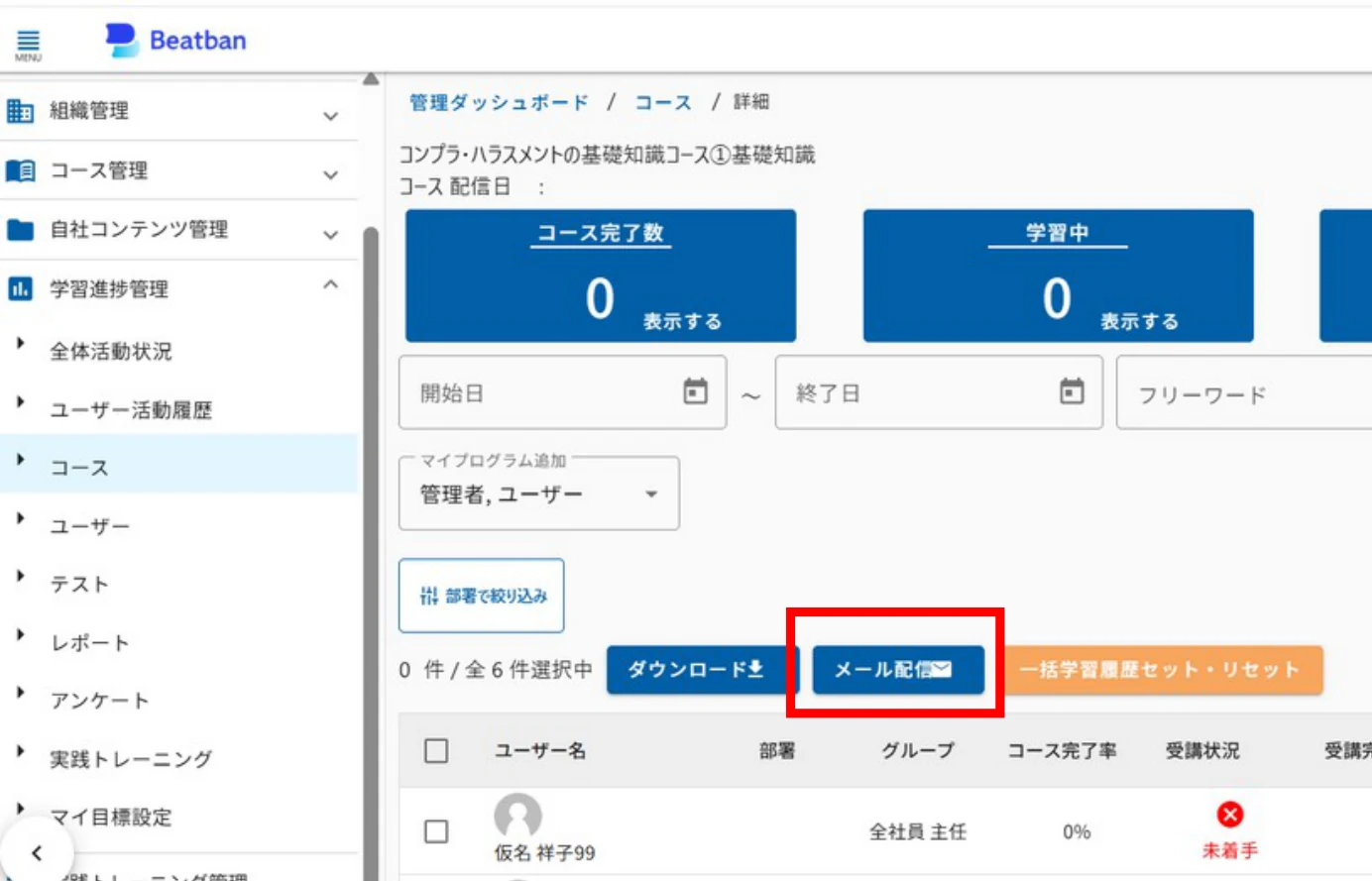This screenshot has height=881, width=1372.
Task: Select all users with header checkbox
Action: [x=436, y=750]
